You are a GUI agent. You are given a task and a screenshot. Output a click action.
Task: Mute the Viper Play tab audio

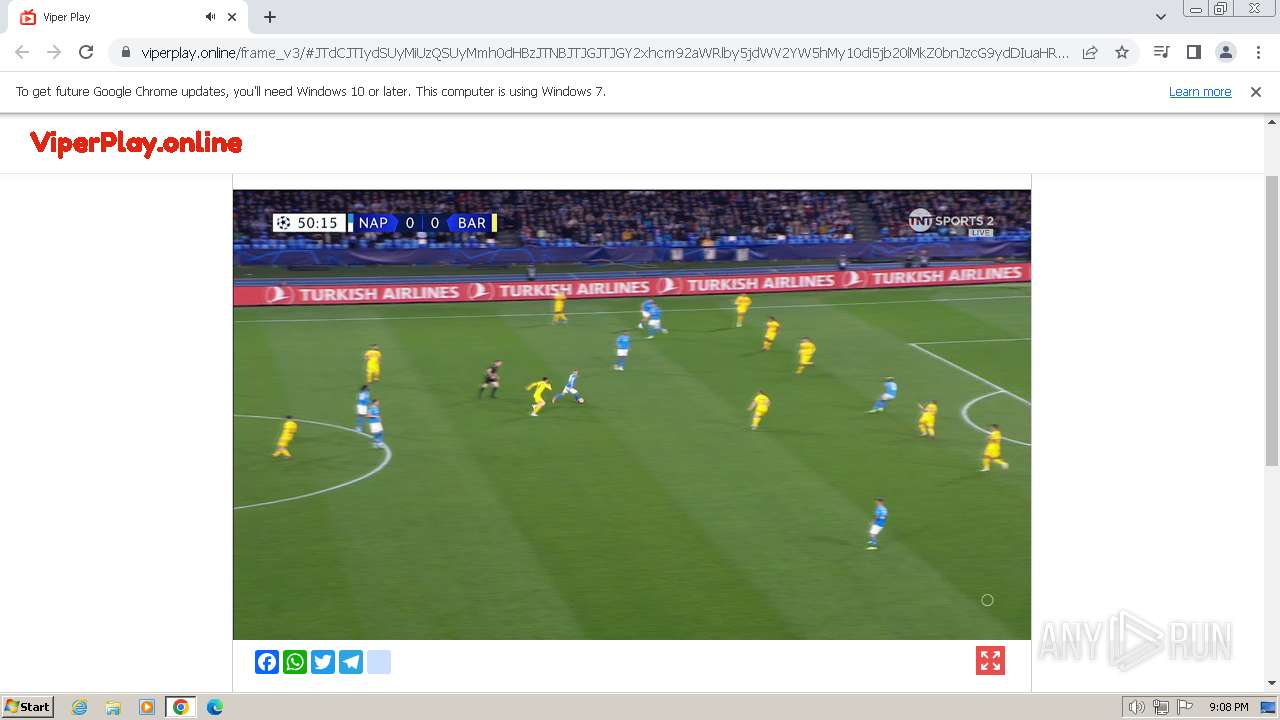pyautogui.click(x=211, y=17)
